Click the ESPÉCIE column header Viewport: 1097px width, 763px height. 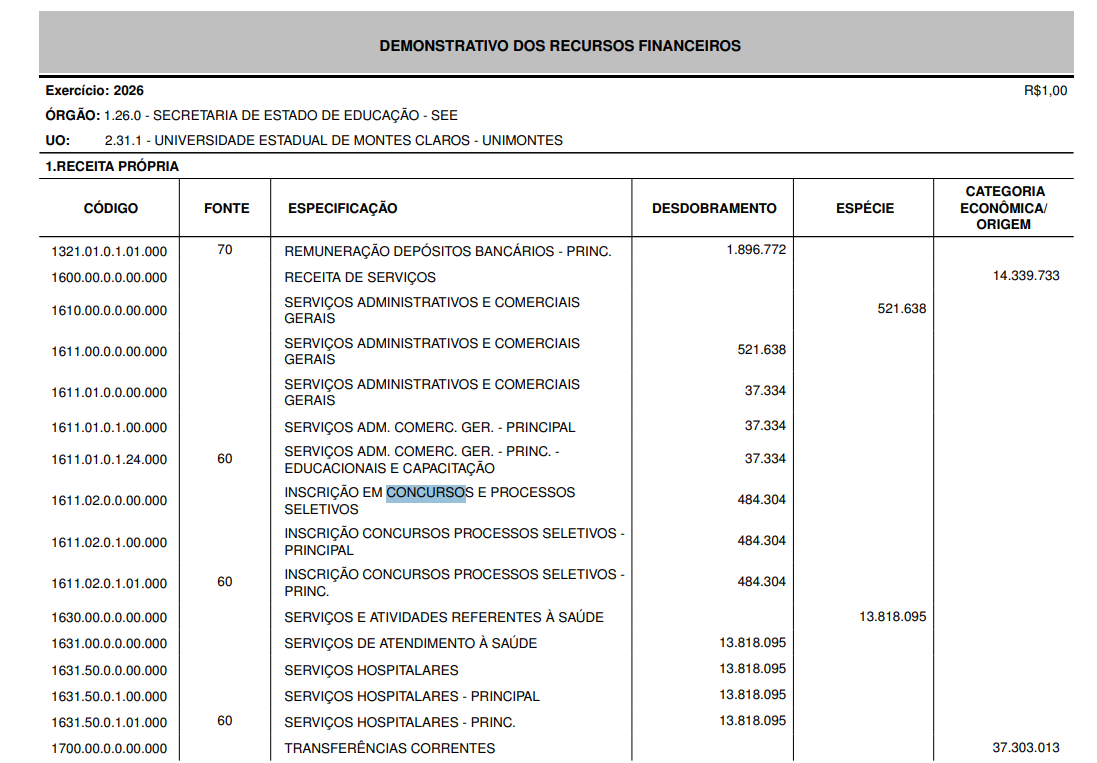click(865, 208)
